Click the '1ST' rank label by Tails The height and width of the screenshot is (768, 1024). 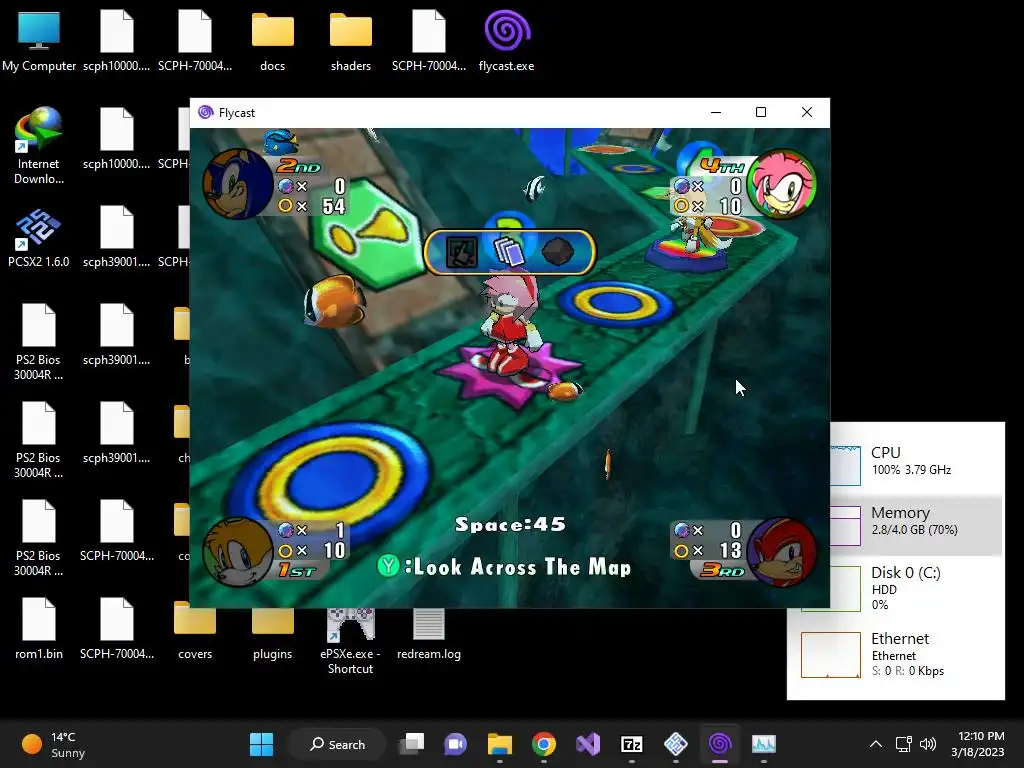298,571
